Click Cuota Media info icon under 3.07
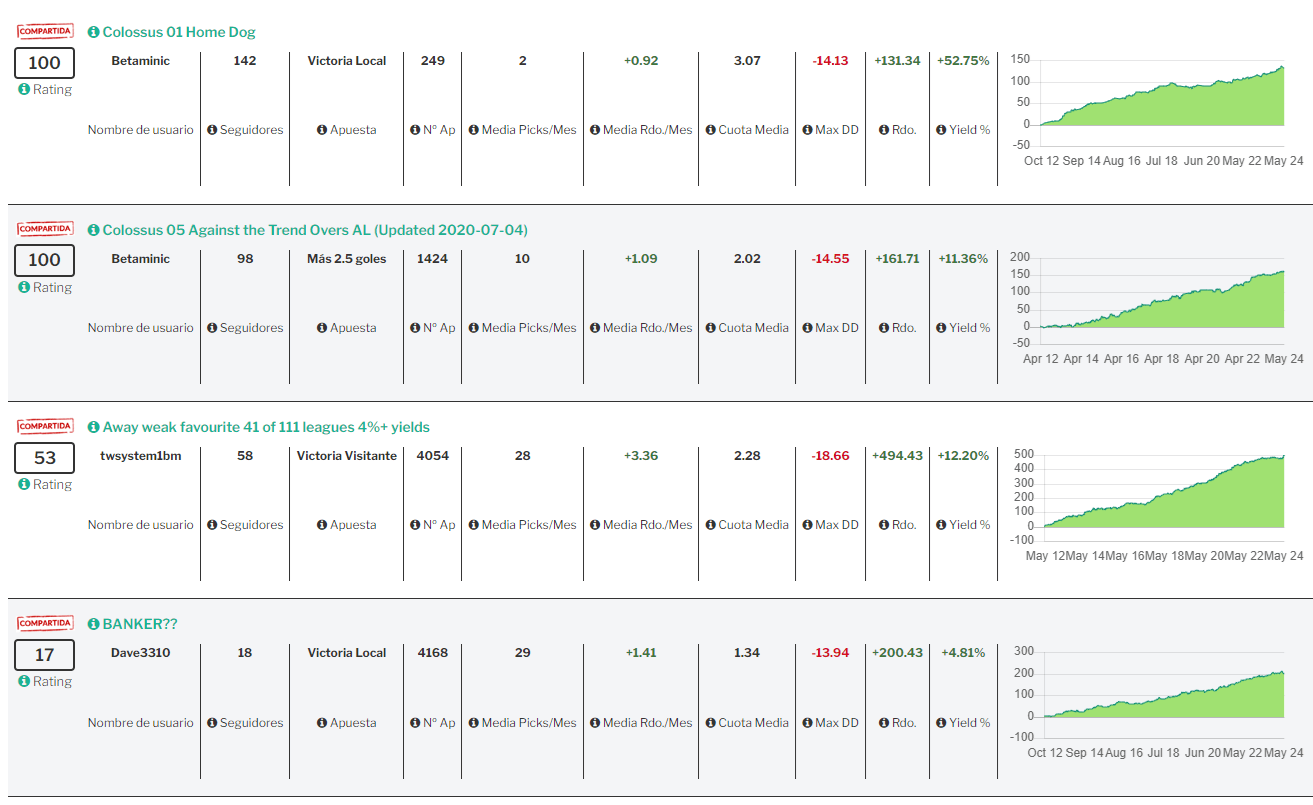 click(710, 130)
